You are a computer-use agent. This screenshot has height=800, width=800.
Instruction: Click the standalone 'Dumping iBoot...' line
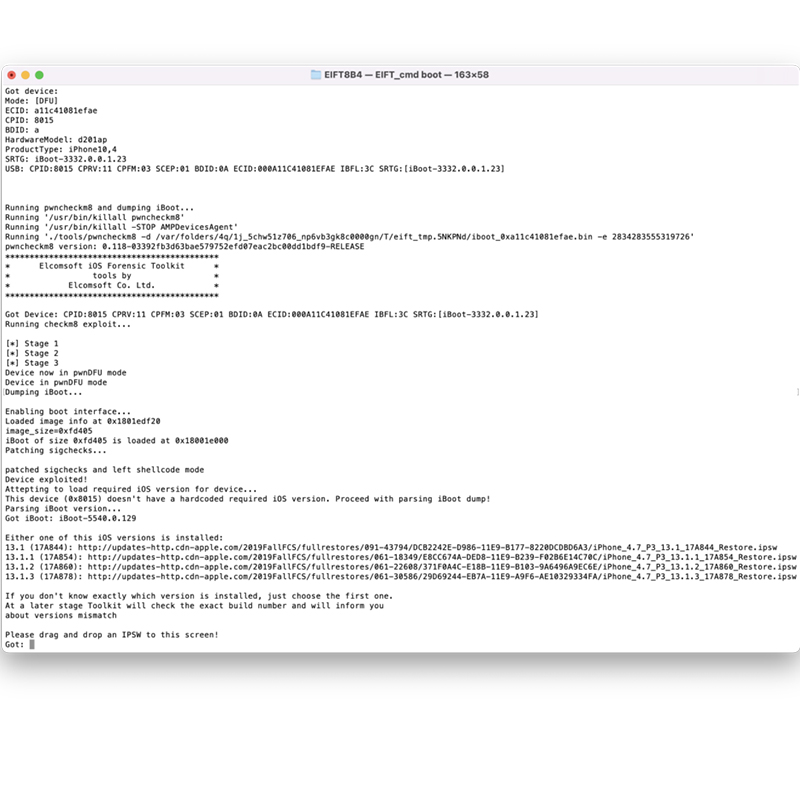(x=43, y=392)
